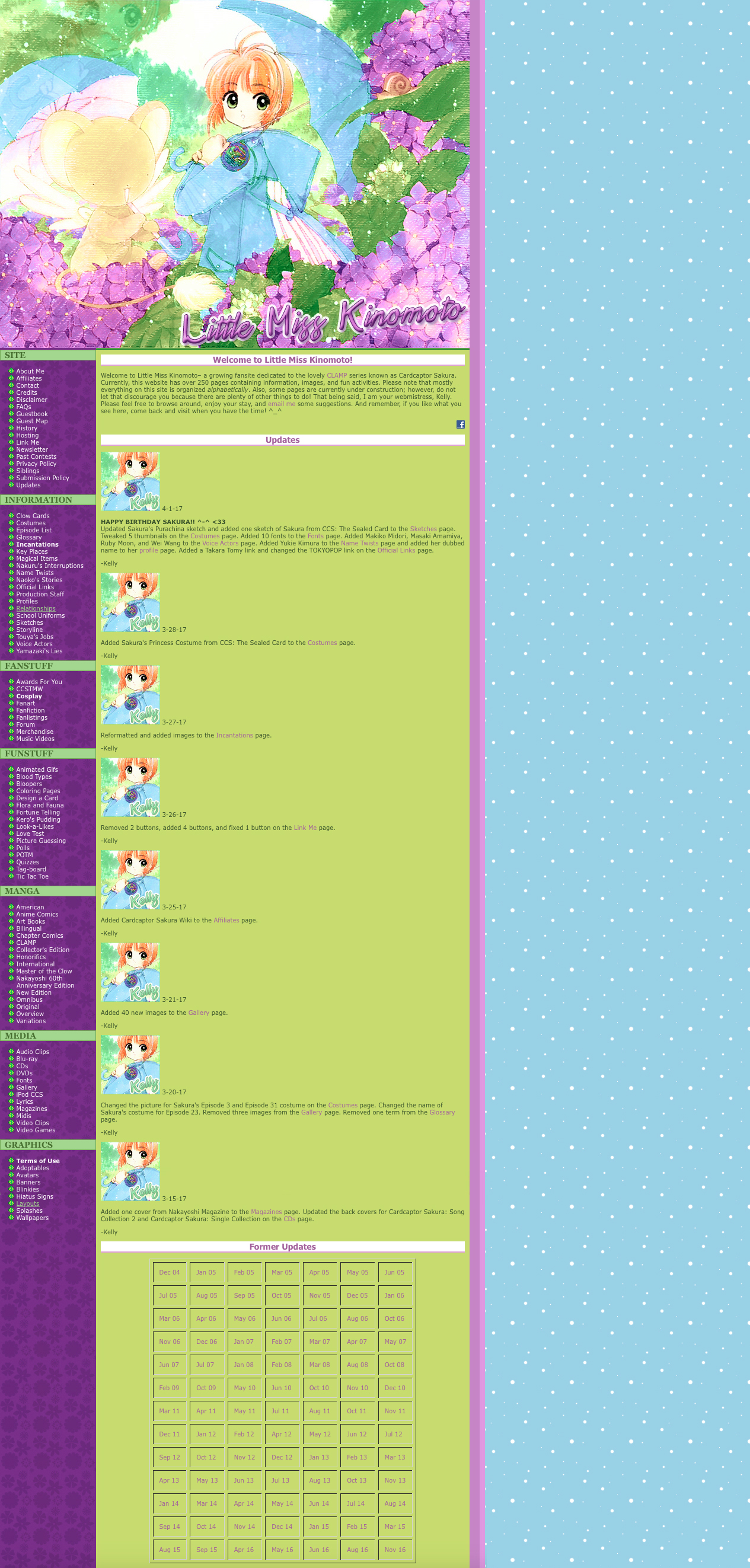Open the Little Miss Kinomoto banner image
750x1568 pixels.
pyautogui.click(x=234, y=174)
